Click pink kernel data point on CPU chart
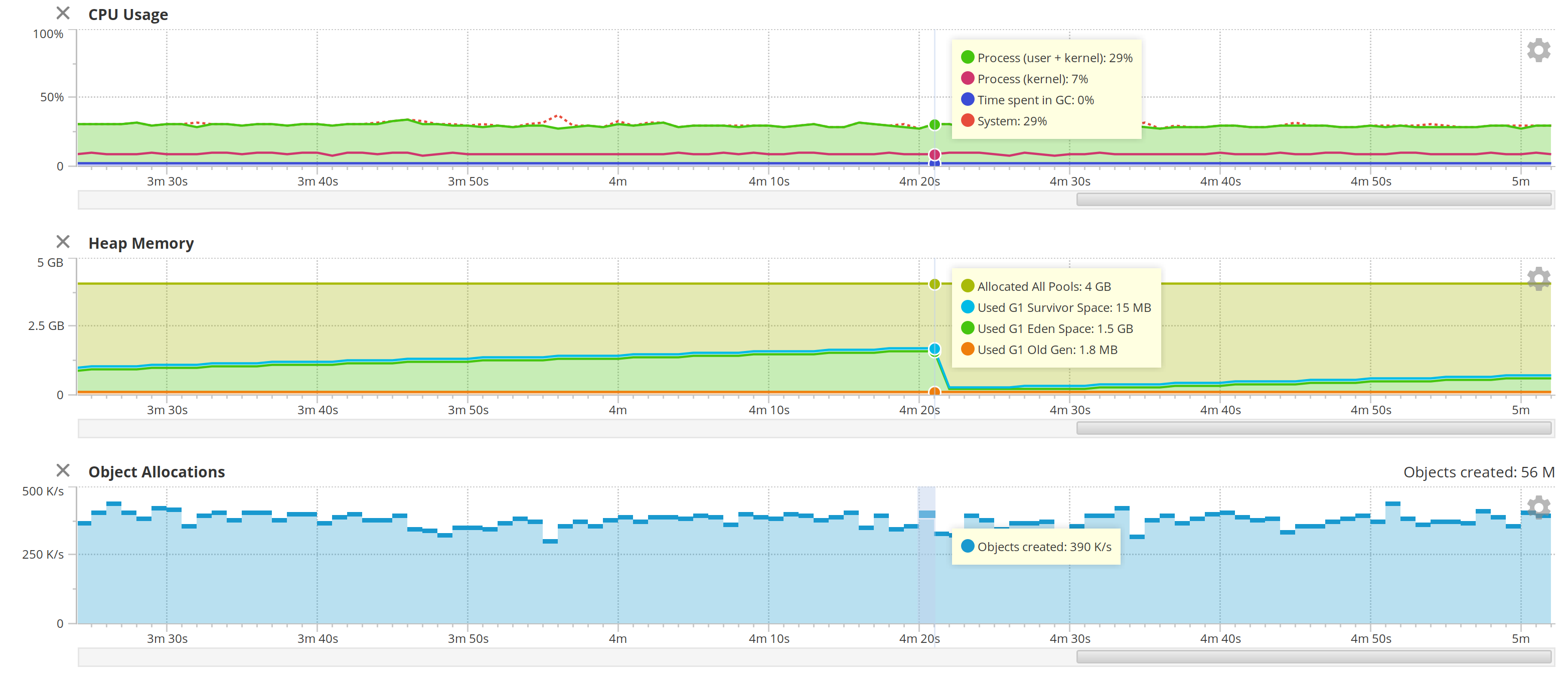This screenshot has height=679, width=1568. tap(934, 154)
